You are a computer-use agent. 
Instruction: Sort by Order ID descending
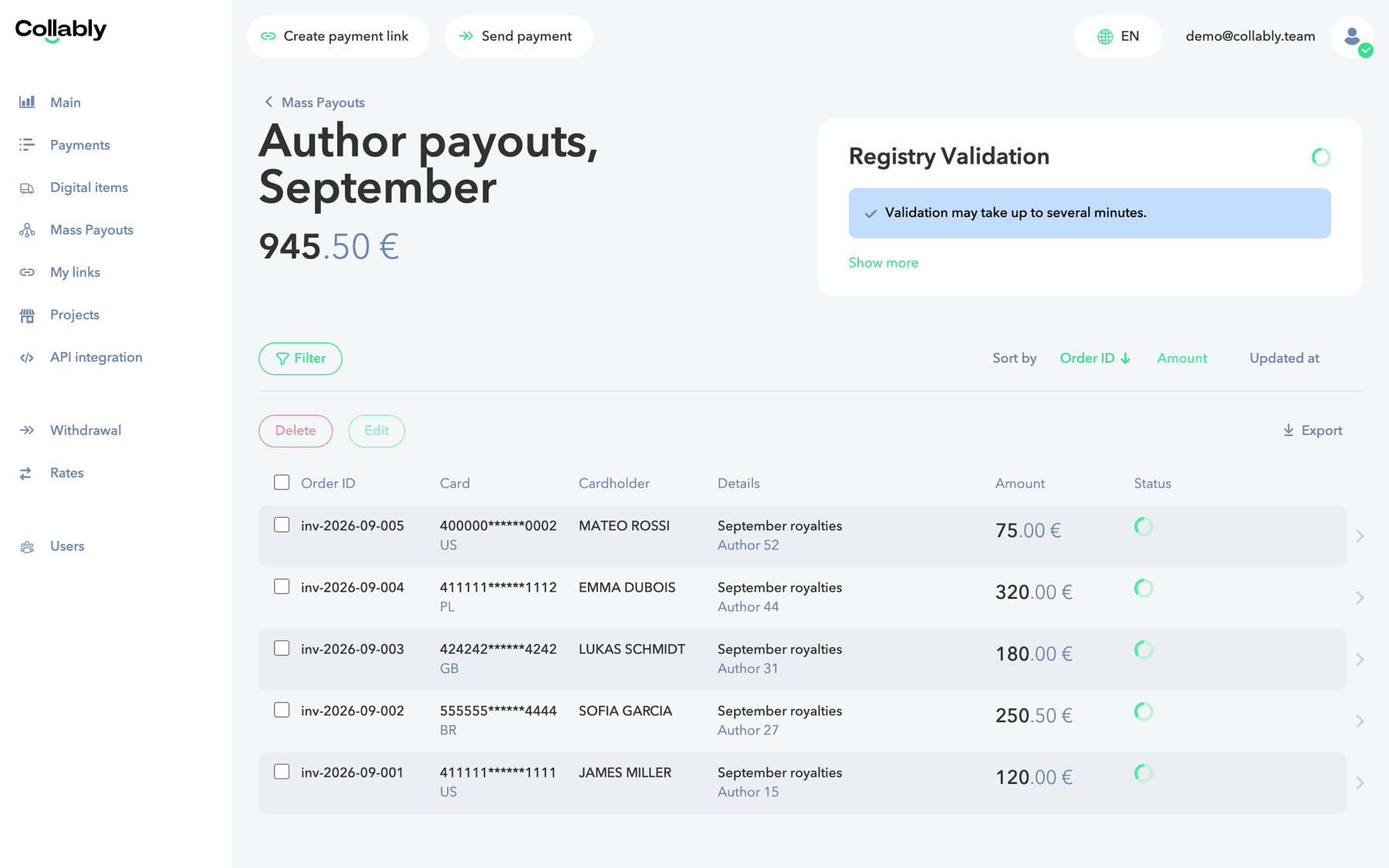[x=1095, y=358]
